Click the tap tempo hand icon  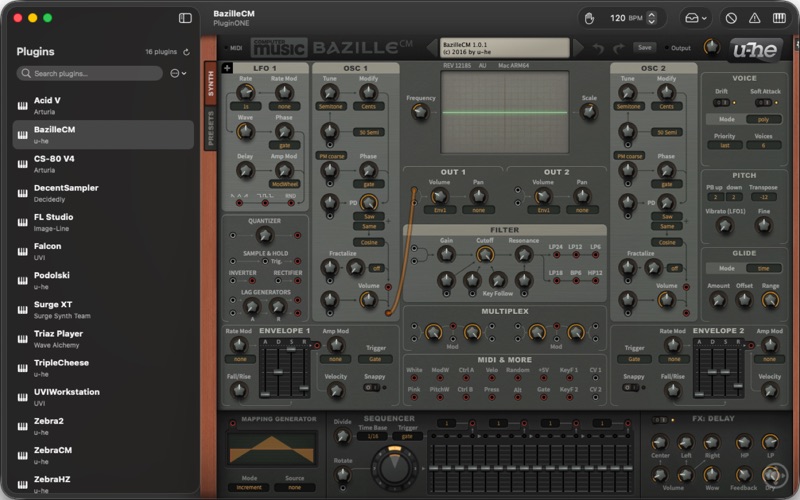[589, 18]
